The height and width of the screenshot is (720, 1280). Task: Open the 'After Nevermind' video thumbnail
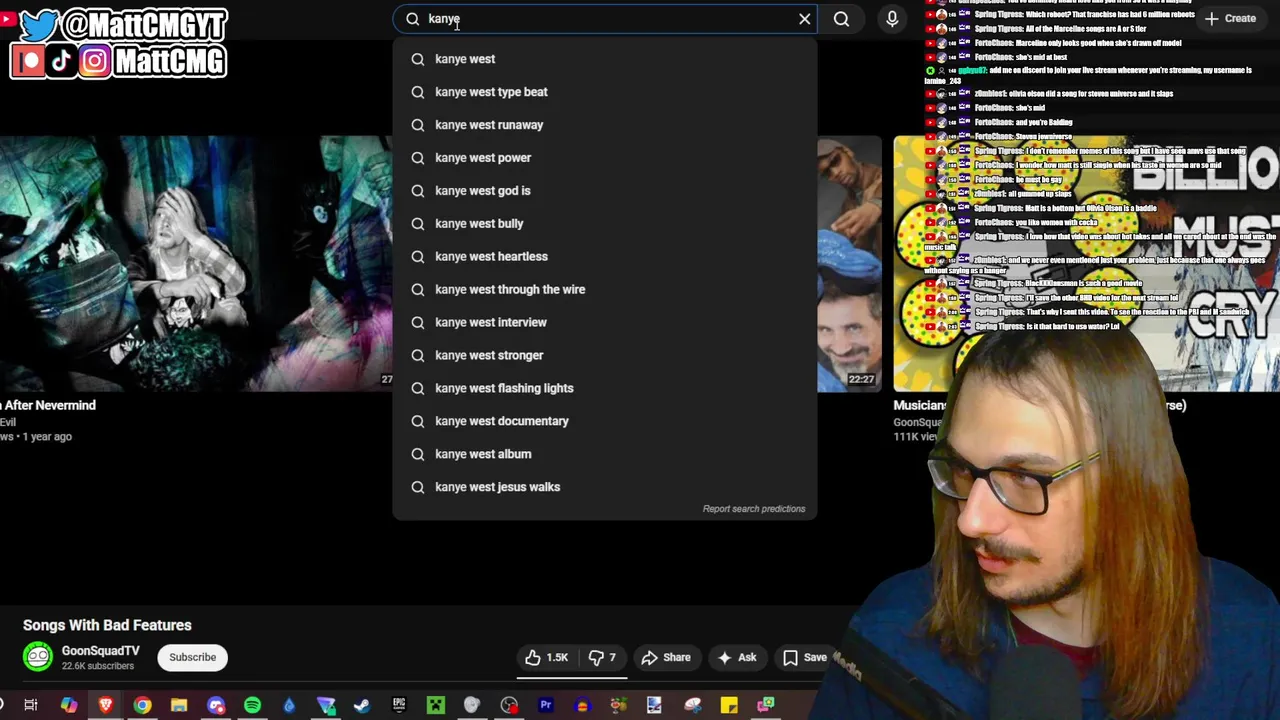pos(196,264)
